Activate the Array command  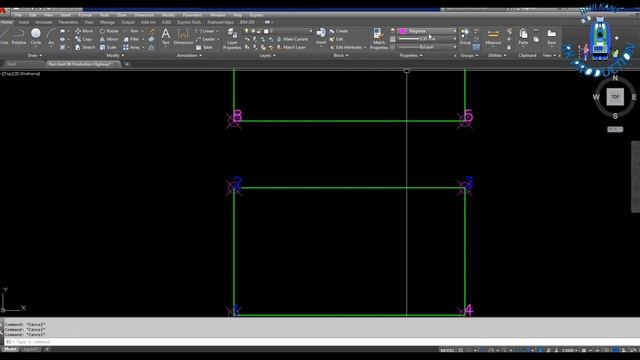[x=131, y=47]
